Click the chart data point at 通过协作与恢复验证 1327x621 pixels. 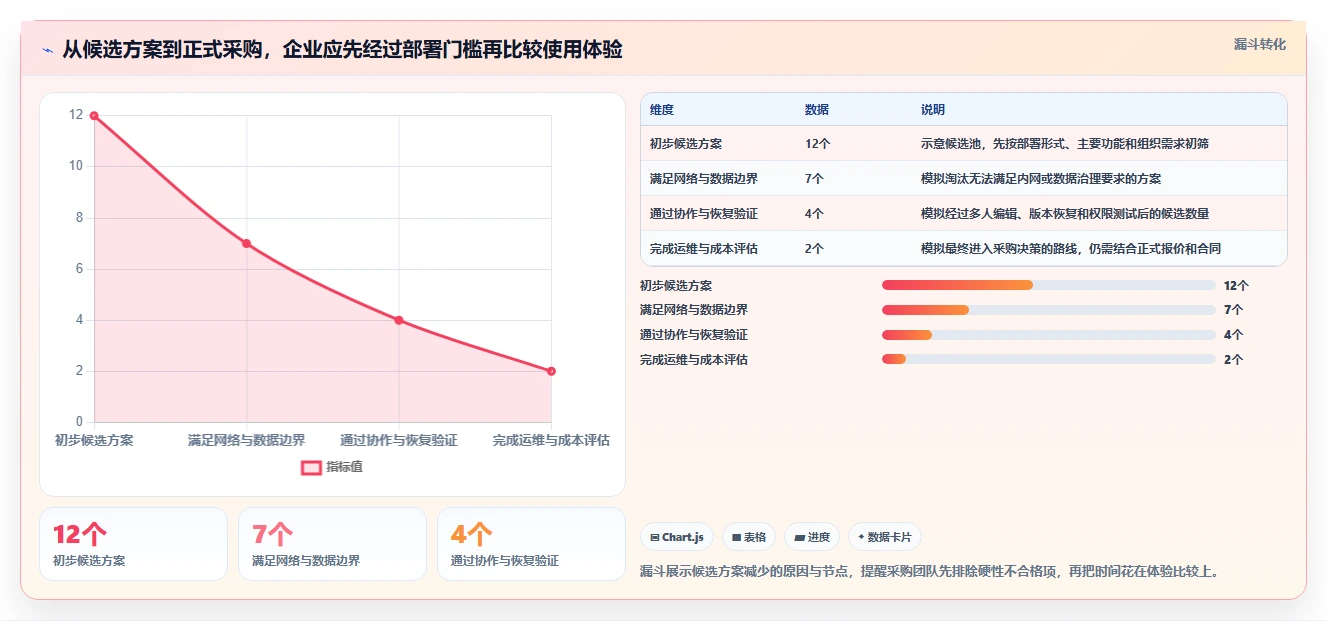pyautogui.click(x=399, y=320)
